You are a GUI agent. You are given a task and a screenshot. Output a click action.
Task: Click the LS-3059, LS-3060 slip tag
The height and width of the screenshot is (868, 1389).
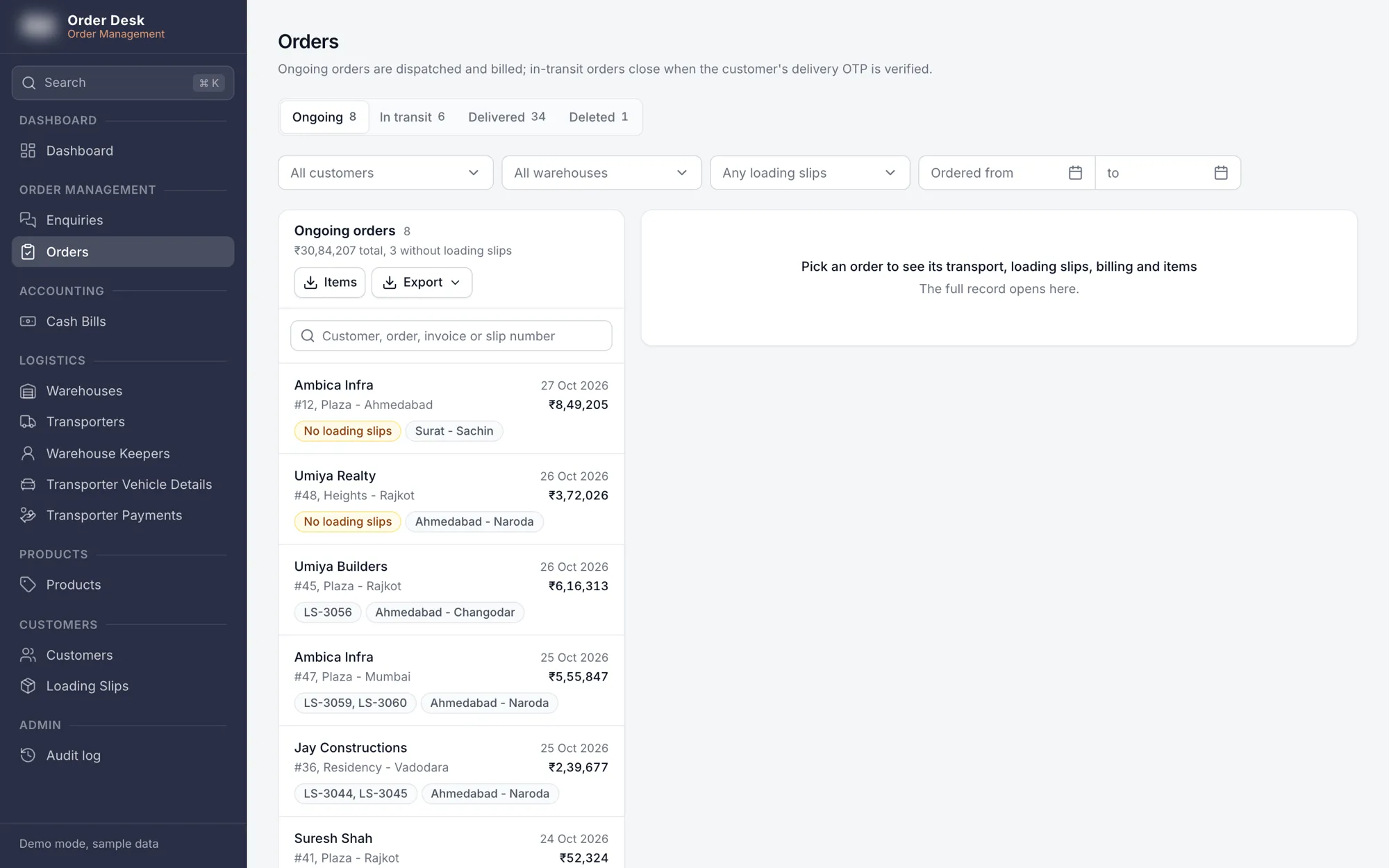point(356,703)
